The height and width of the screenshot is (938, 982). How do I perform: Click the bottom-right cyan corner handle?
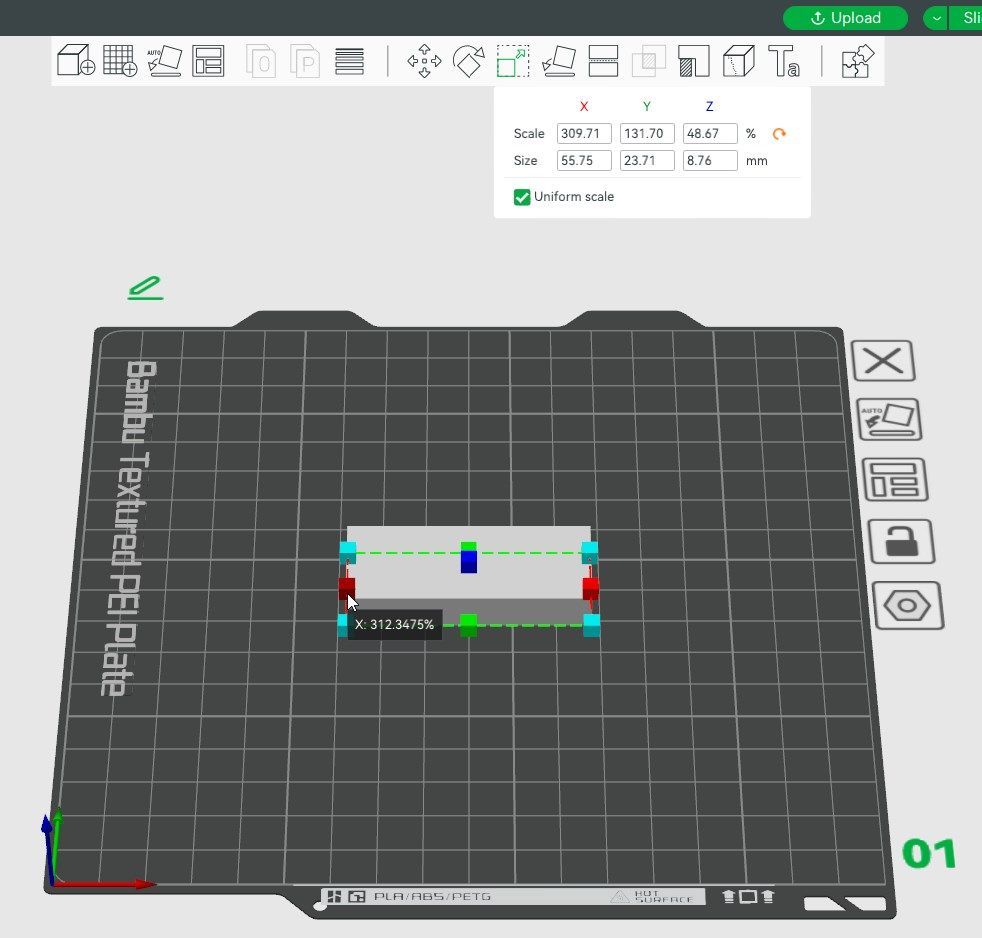click(591, 624)
